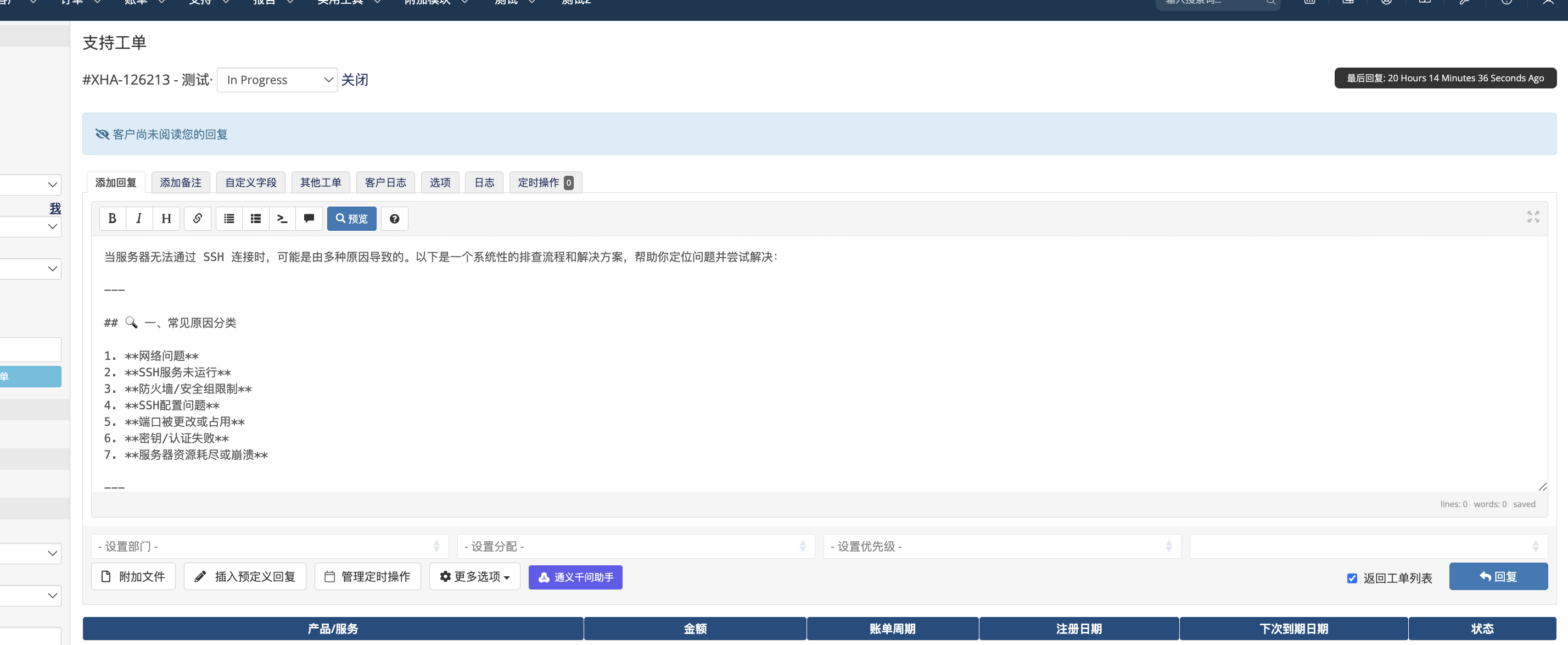The width and height of the screenshot is (1568, 645).
Task: Open the wrench utilities icon in top bar
Action: 1464,2
